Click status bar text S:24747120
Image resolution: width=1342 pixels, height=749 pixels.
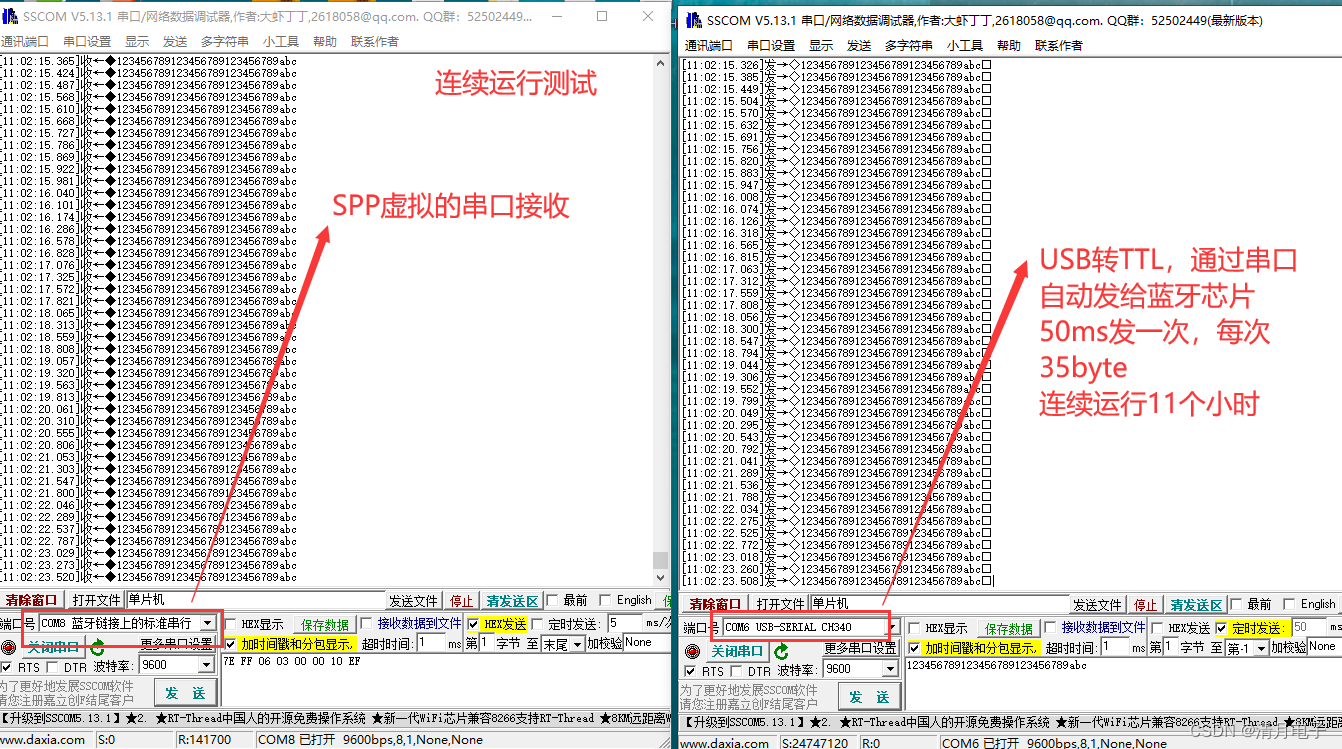point(815,743)
